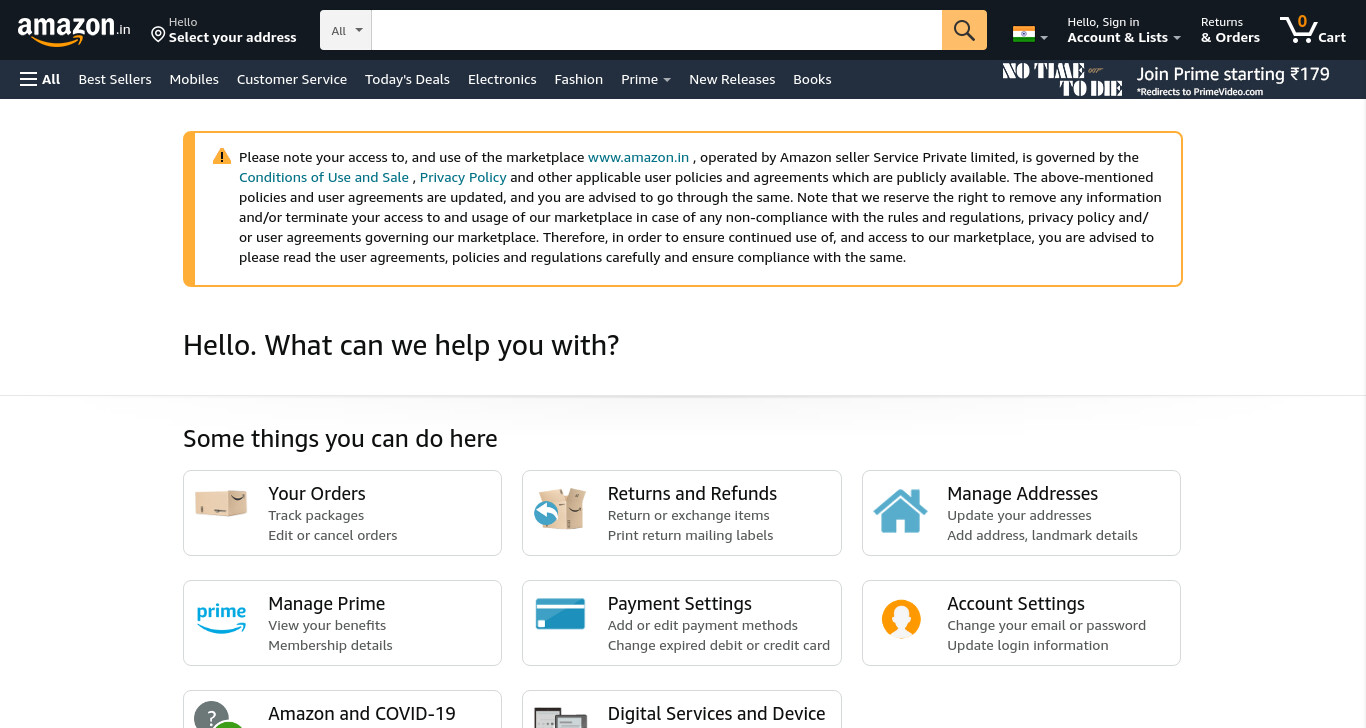This screenshot has width=1366, height=728.
Task: Click the warning triangle in notice
Action: point(222,156)
